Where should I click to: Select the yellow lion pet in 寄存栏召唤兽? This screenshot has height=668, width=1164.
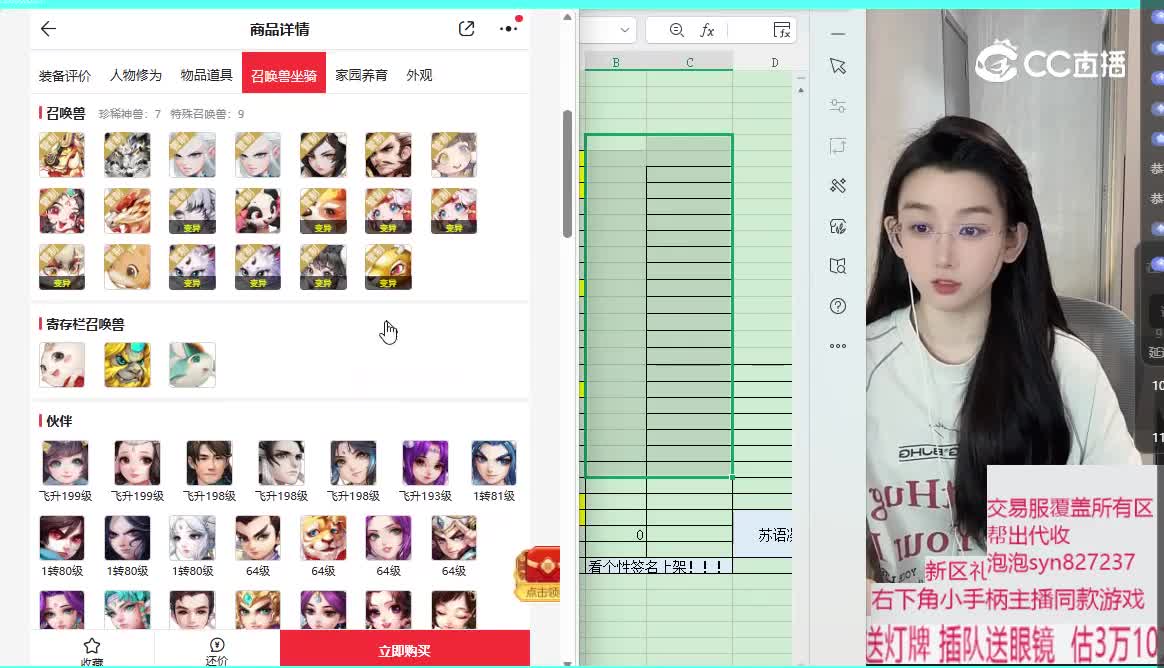point(127,364)
